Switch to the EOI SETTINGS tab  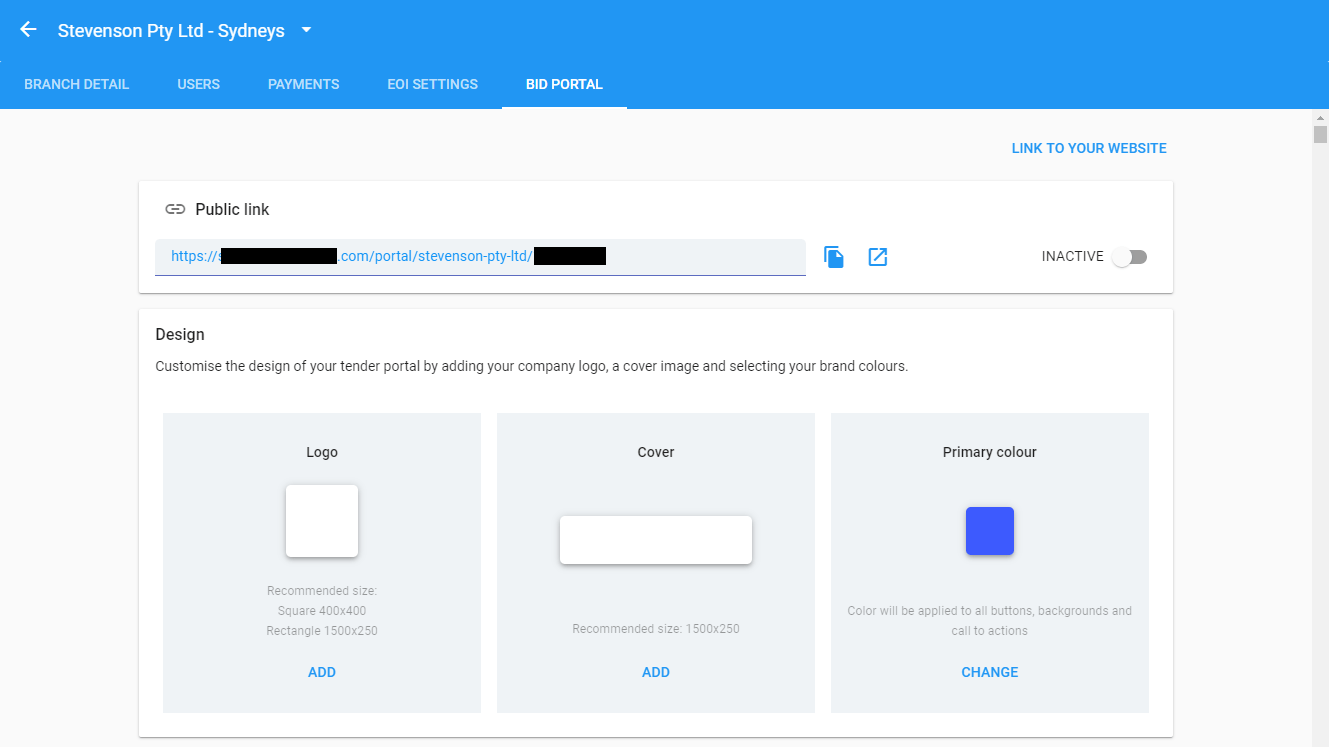click(432, 84)
